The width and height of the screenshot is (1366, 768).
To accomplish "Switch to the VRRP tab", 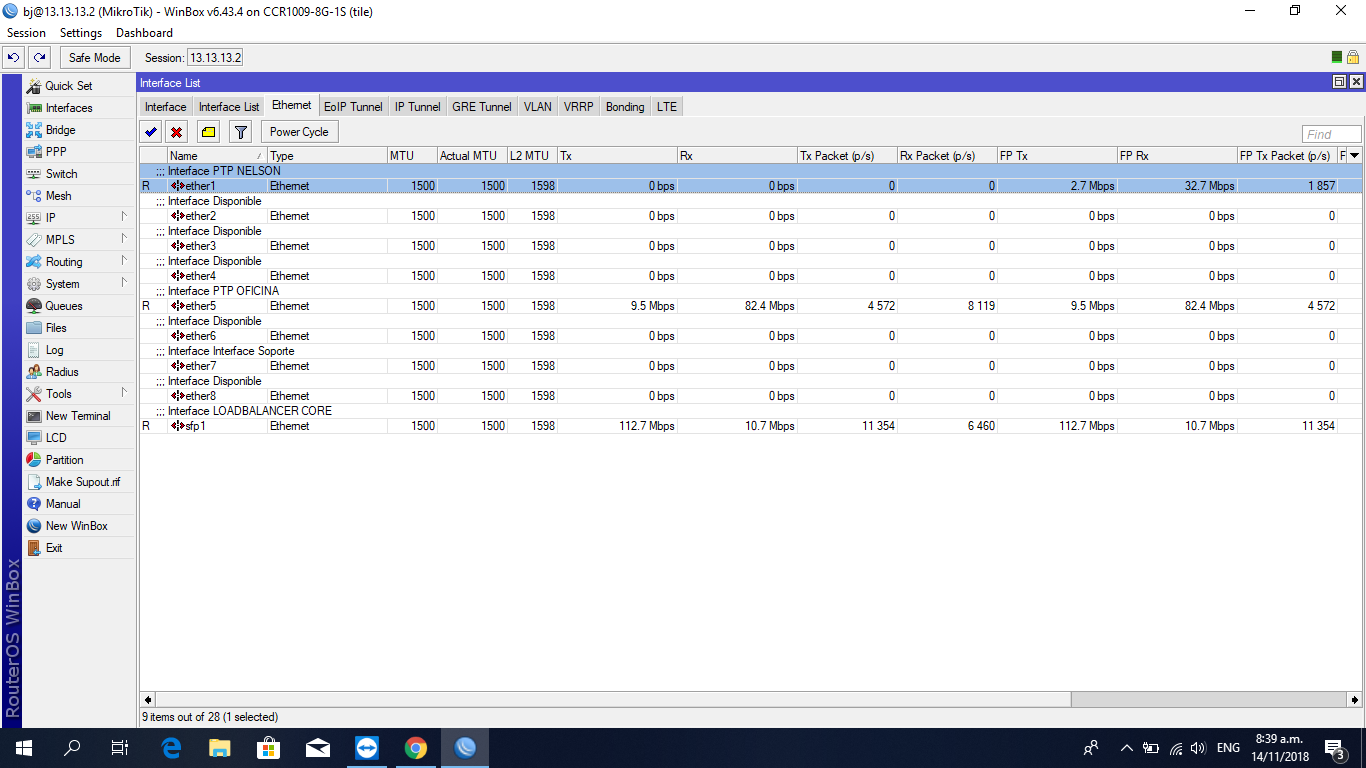I will point(578,107).
